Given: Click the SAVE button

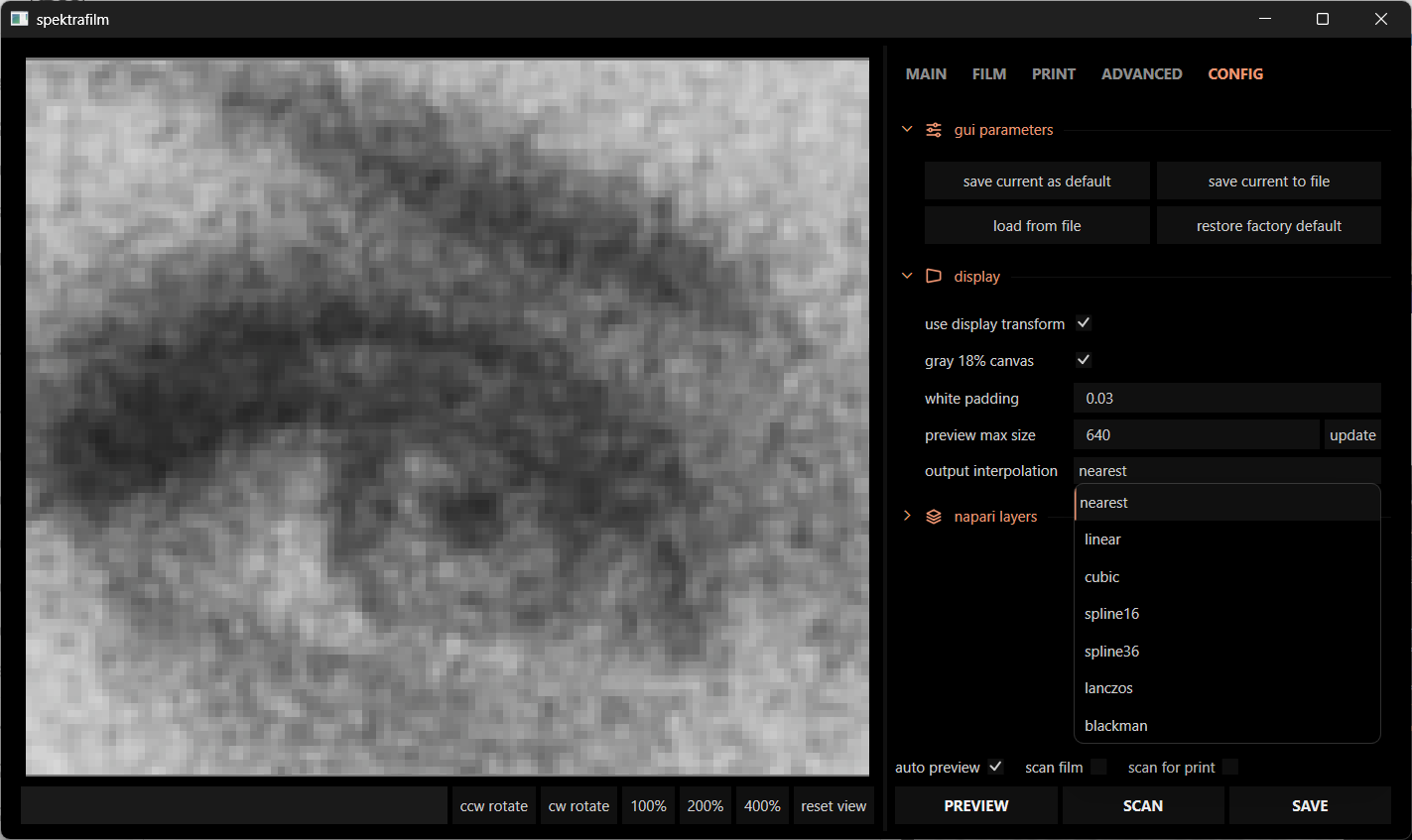Looking at the screenshot, I should tap(1310, 806).
